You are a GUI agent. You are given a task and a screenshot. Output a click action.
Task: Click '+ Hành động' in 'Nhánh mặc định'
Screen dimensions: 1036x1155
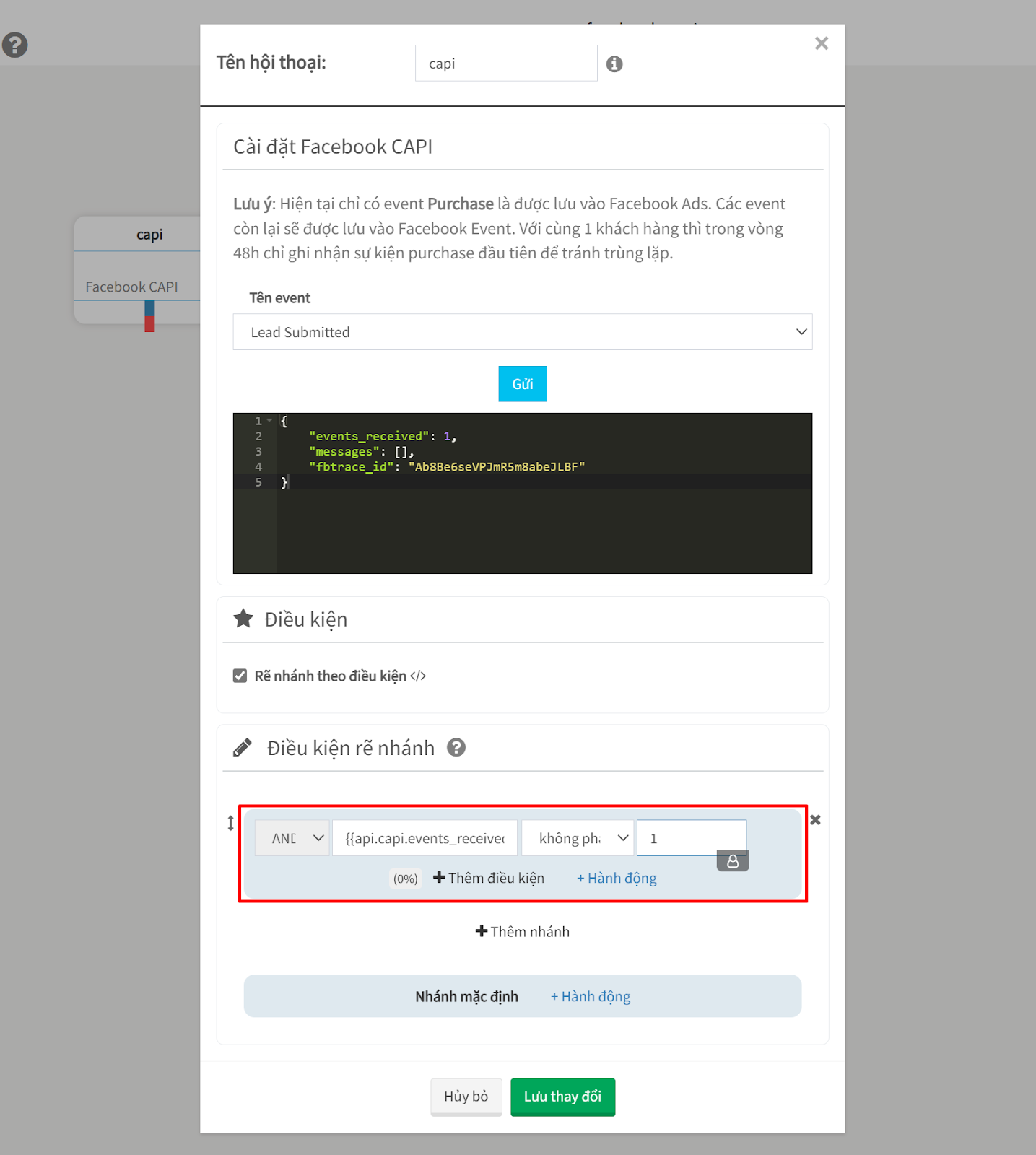pos(591,997)
